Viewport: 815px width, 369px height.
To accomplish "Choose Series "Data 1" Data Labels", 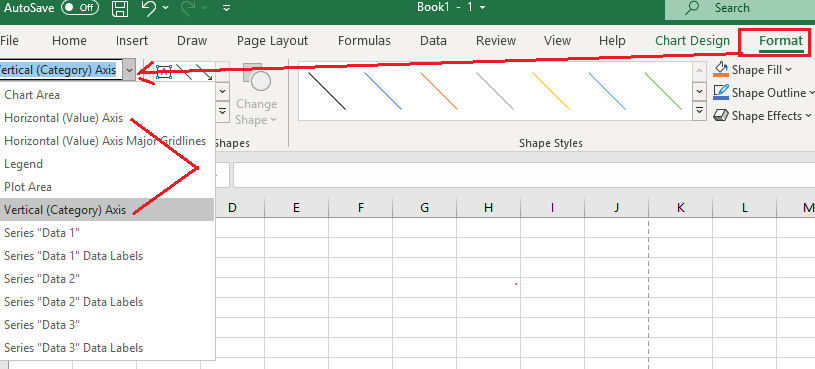I will (x=107, y=256).
